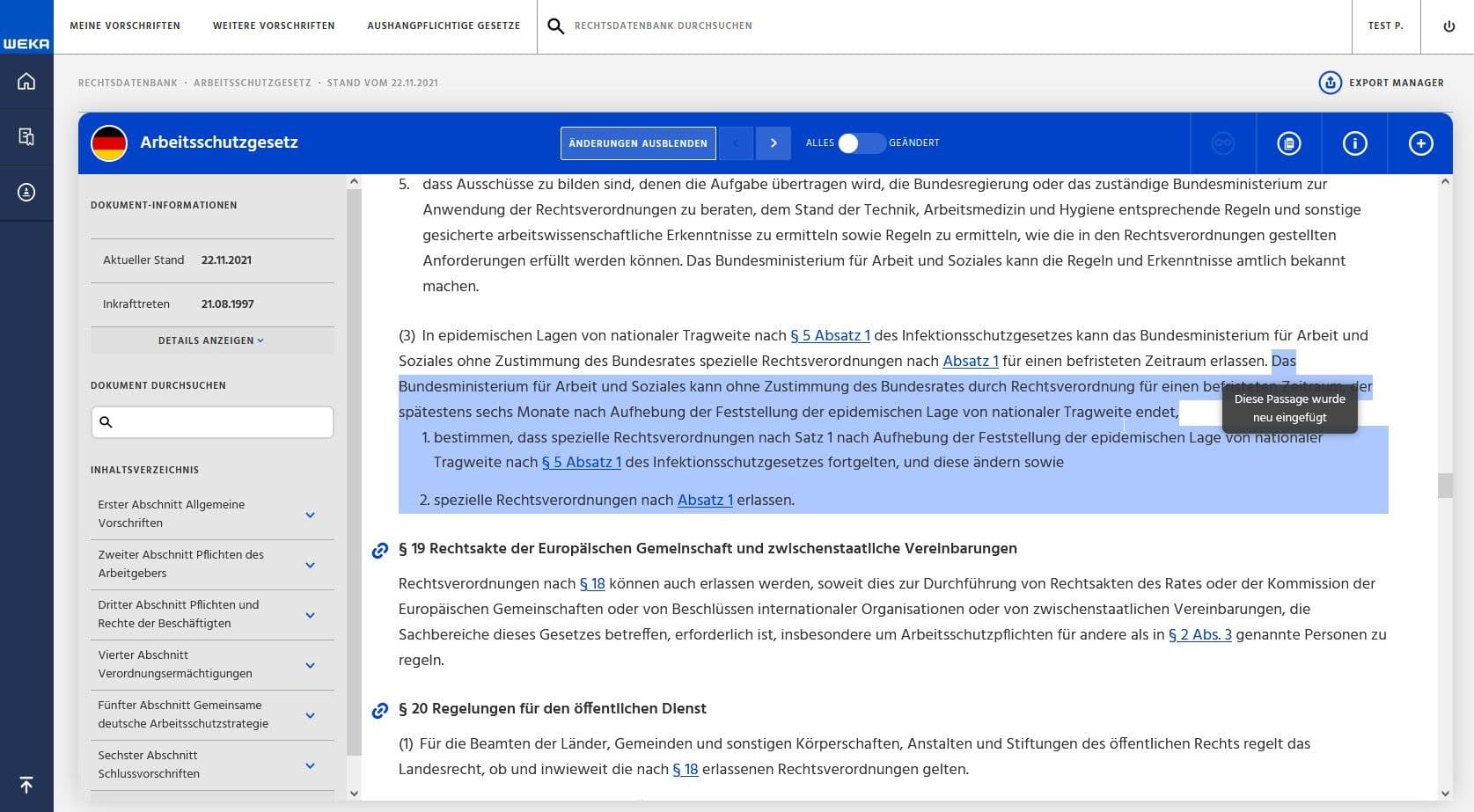This screenshot has height=812, width=1474.
Task: Click the Dokument durchsuchen search field
Action: click(211, 422)
